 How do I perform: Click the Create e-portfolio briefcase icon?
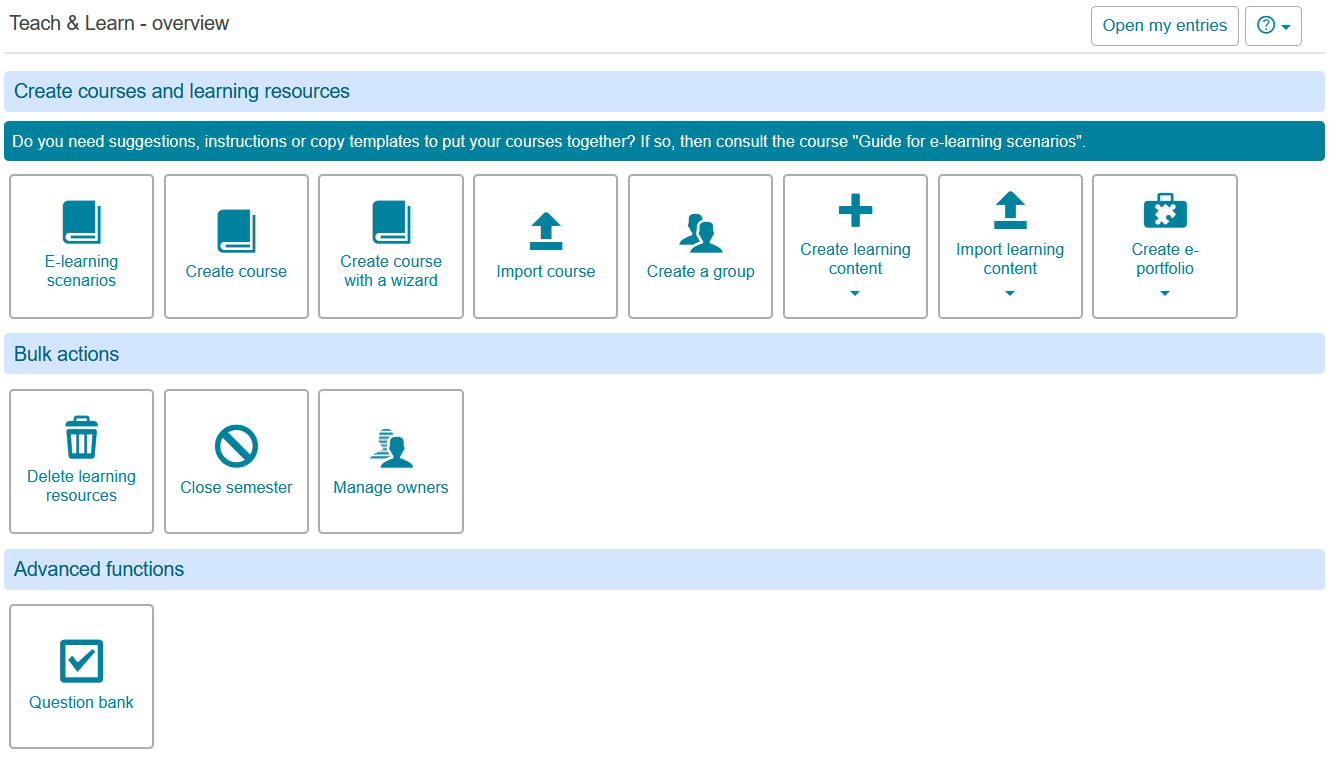coord(1165,211)
